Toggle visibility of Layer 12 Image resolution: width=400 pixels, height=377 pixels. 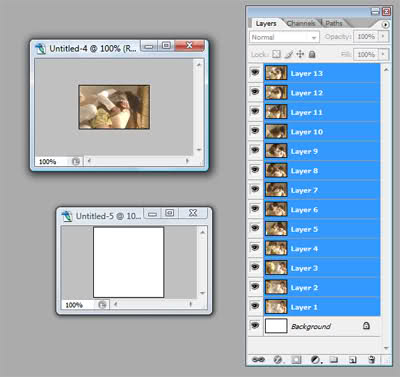pyautogui.click(x=255, y=92)
